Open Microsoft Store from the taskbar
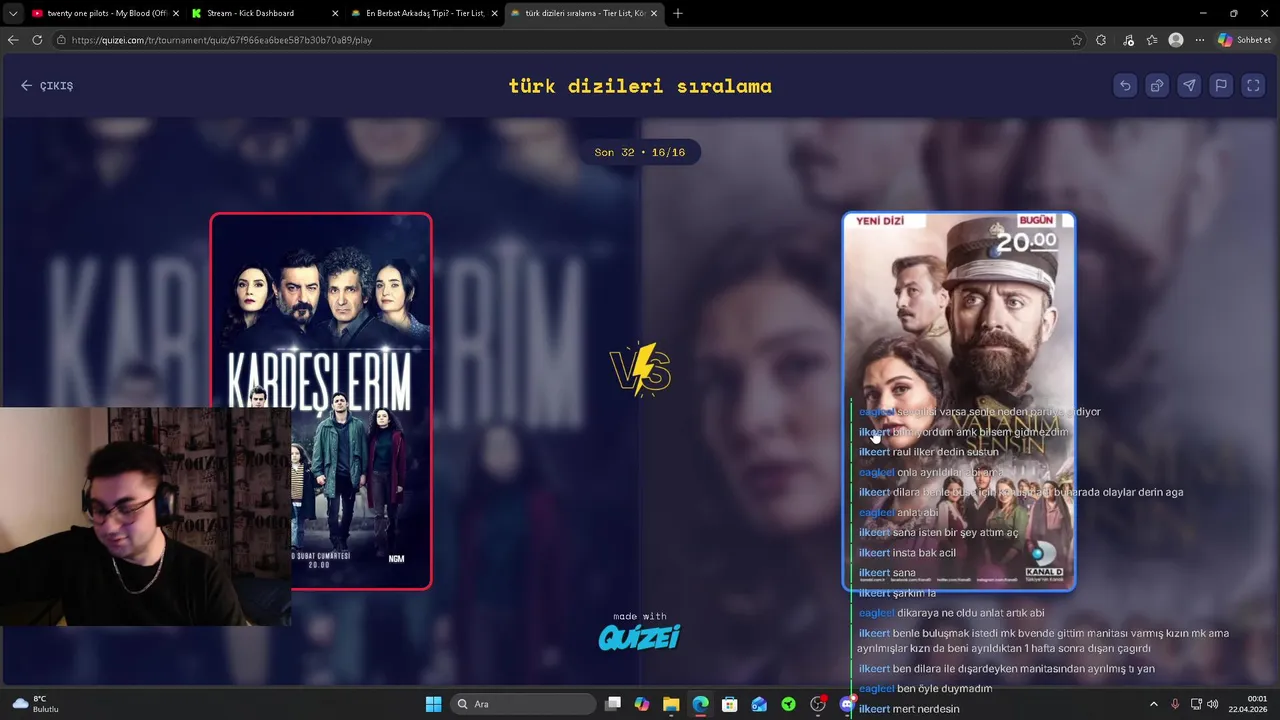 [x=730, y=704]
